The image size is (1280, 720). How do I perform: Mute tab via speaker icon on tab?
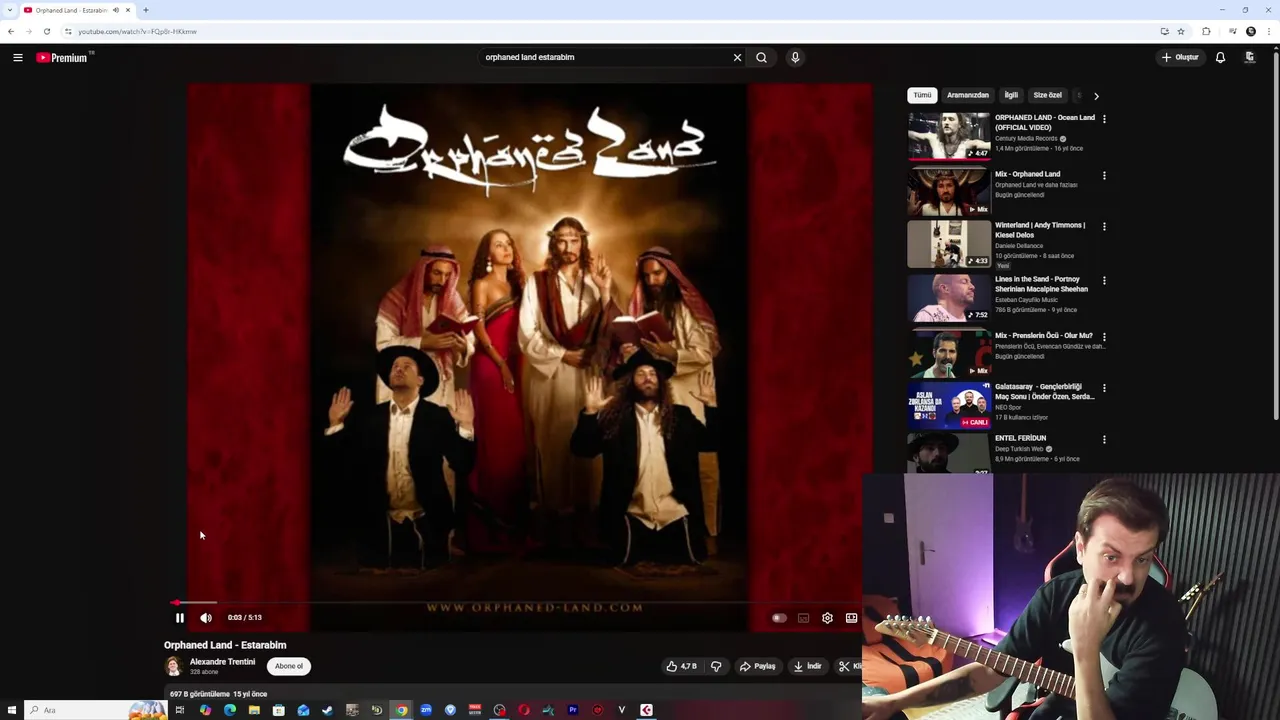116,10
